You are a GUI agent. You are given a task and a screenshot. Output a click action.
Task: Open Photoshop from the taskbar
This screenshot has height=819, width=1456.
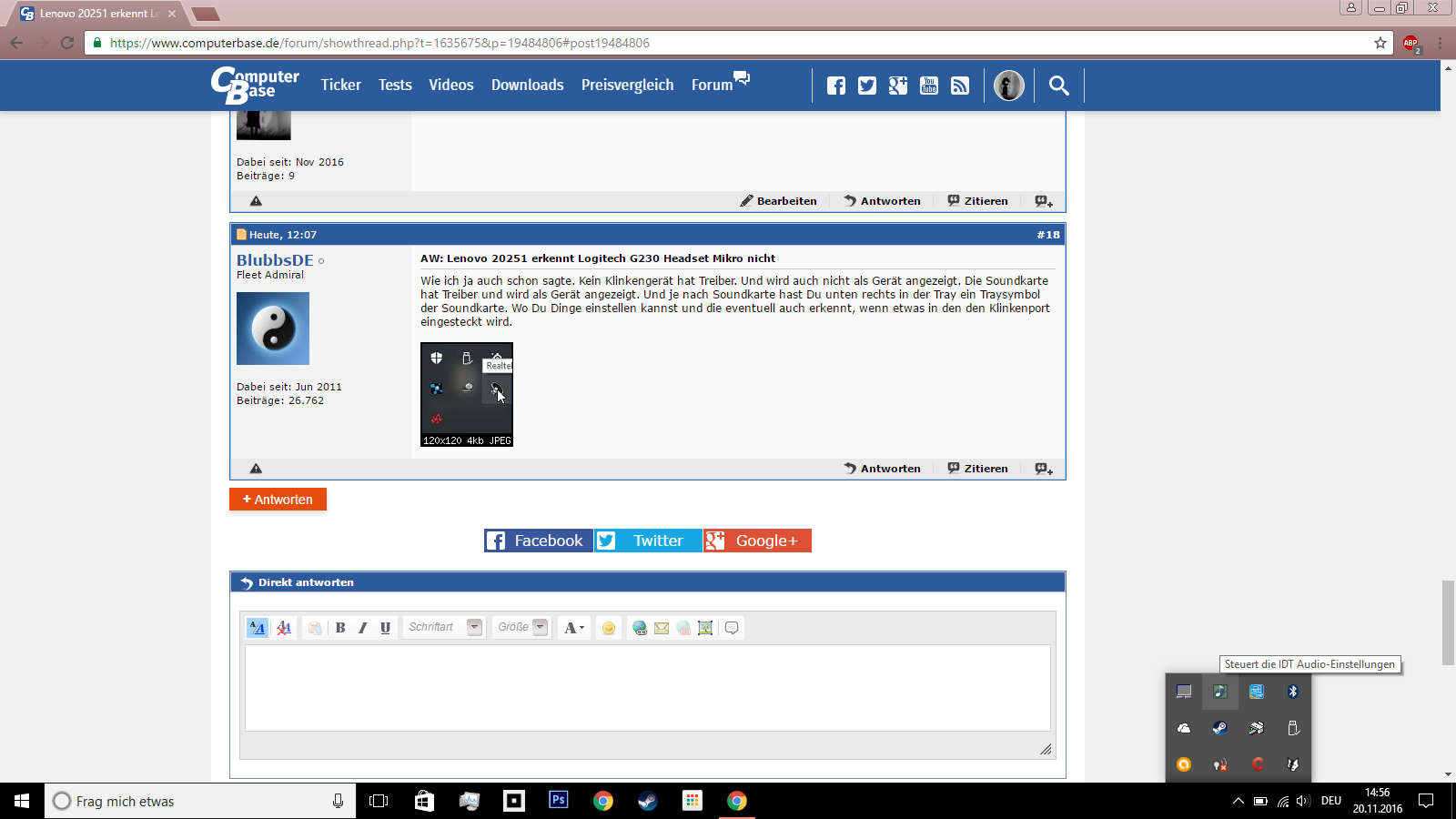[559, 801]
